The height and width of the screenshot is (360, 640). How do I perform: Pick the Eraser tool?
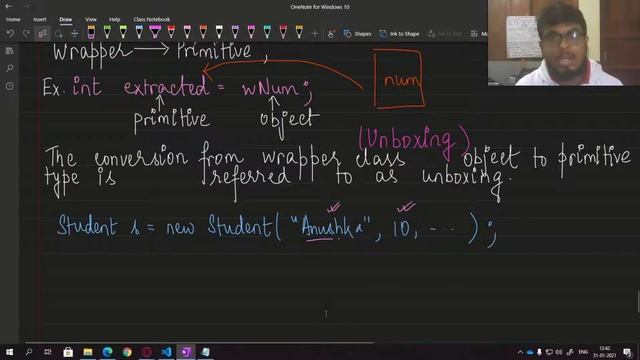(x=91, y=32)
